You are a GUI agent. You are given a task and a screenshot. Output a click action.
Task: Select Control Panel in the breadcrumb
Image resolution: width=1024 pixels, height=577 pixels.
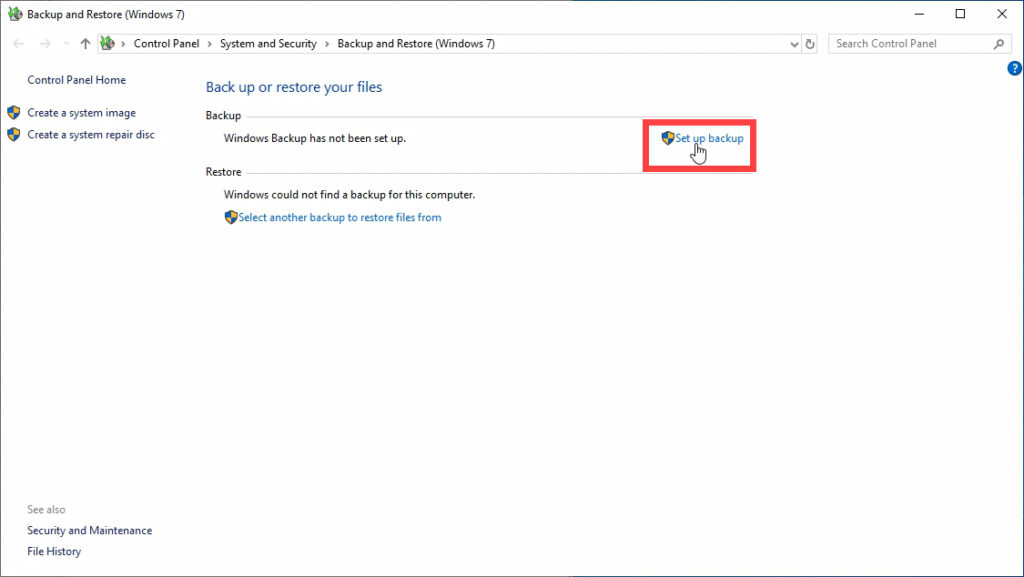tap(167, 44)
